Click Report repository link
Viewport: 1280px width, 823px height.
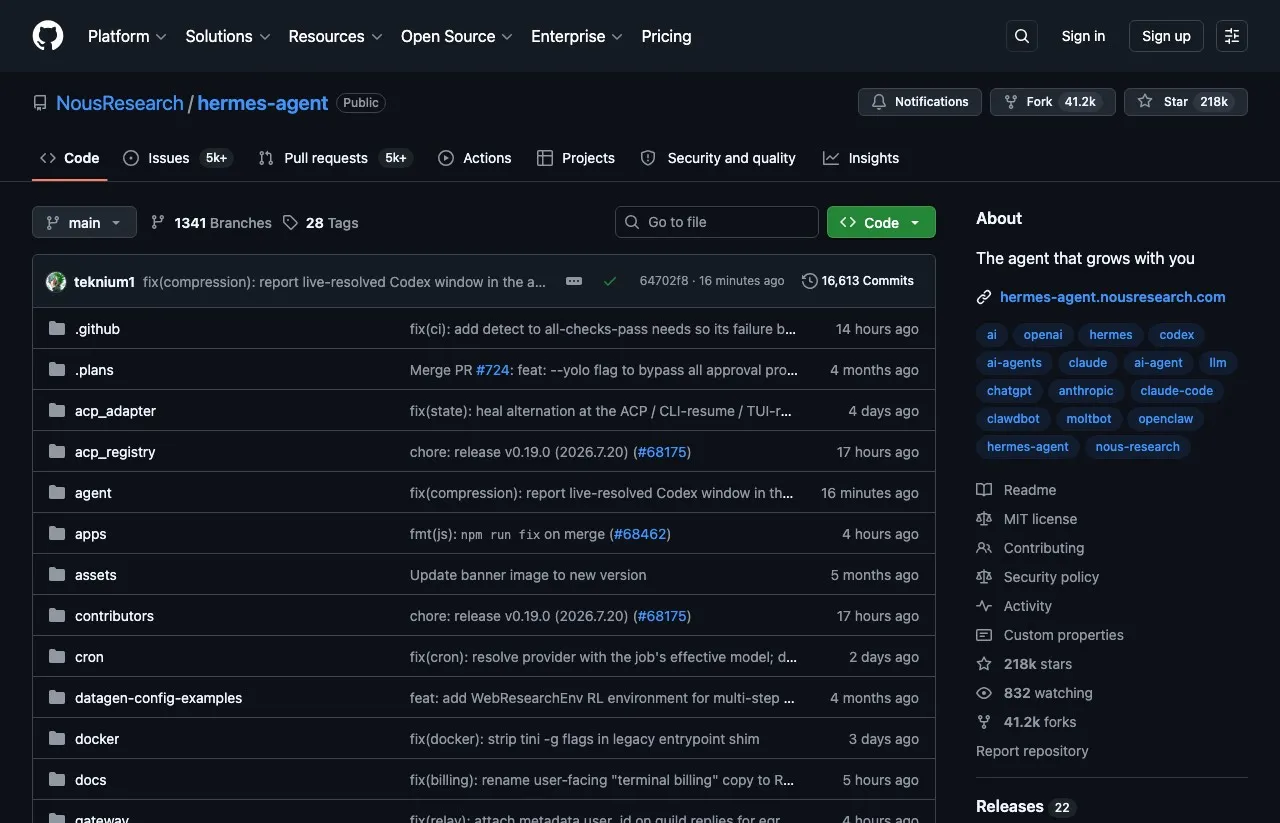(1032, 751)
